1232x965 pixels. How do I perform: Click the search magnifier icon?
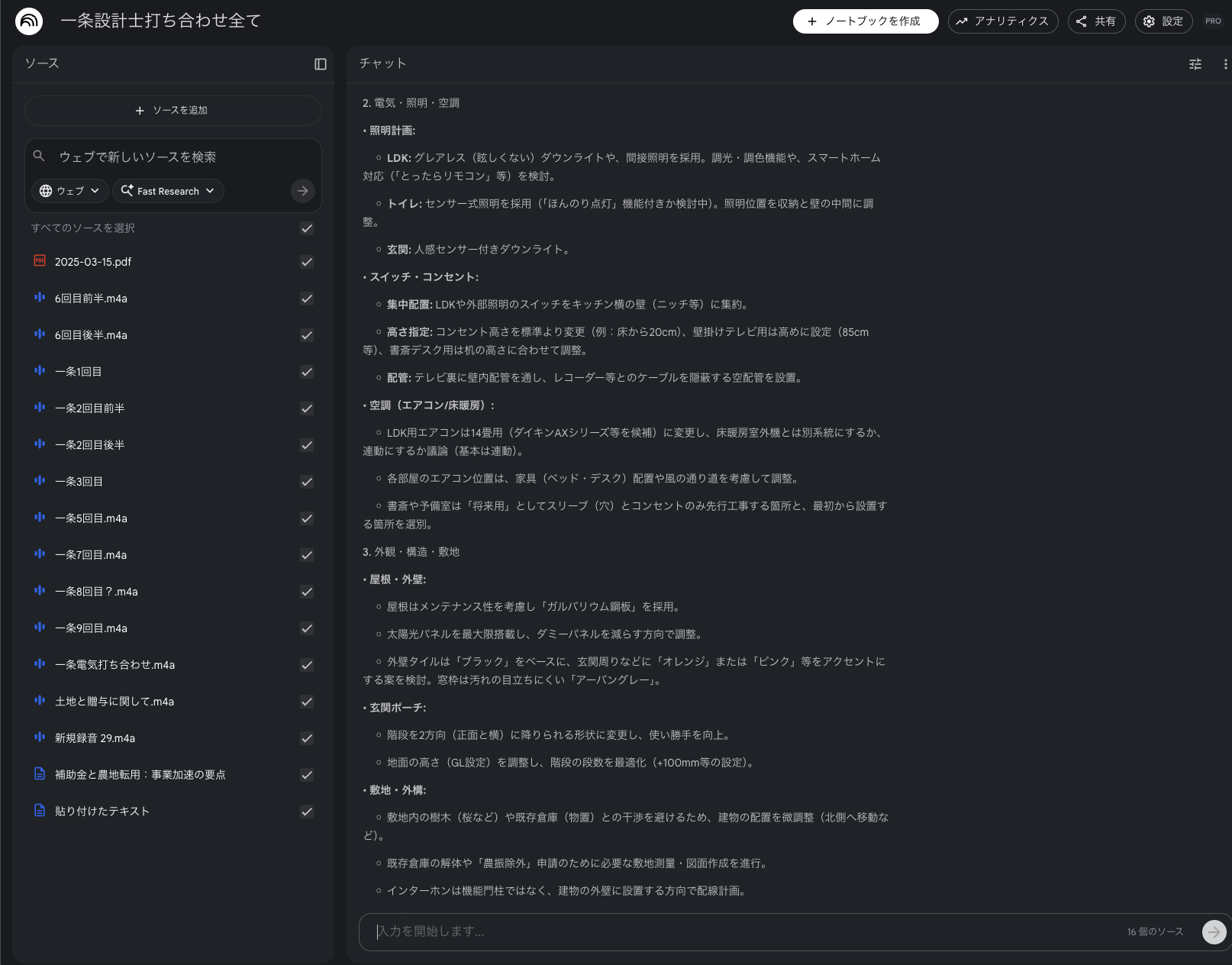39,156
